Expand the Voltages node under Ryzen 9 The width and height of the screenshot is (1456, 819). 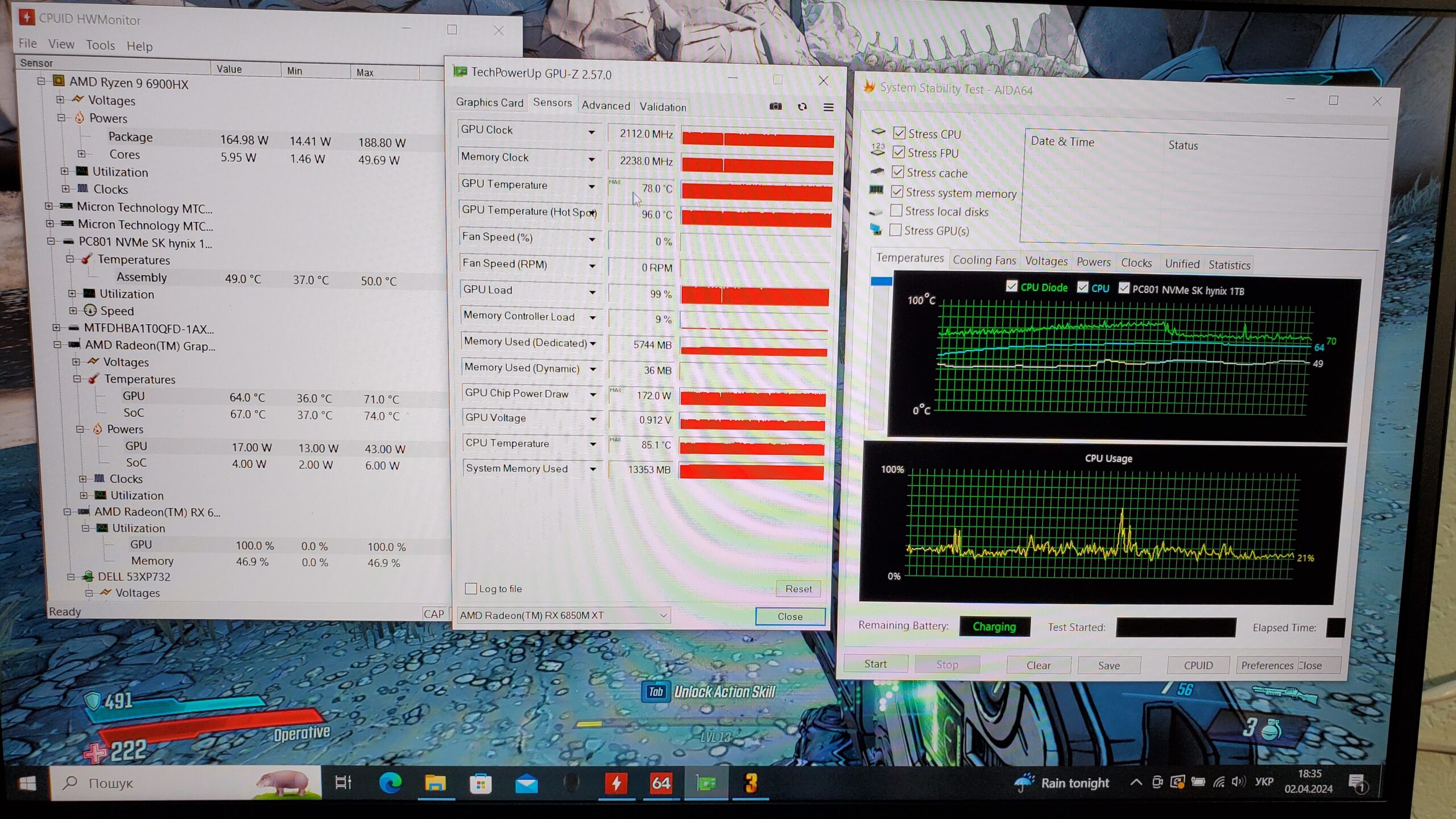[60, 100]
